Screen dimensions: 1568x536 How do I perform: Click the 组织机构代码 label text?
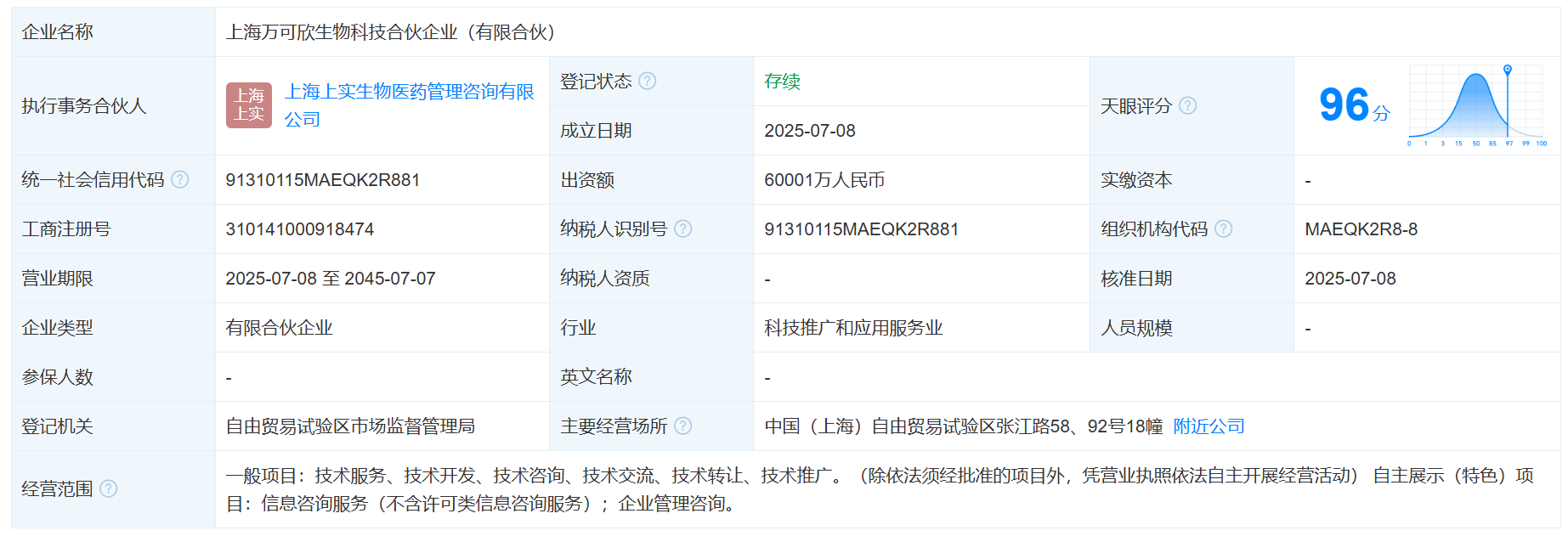[x=1154, y=229]
